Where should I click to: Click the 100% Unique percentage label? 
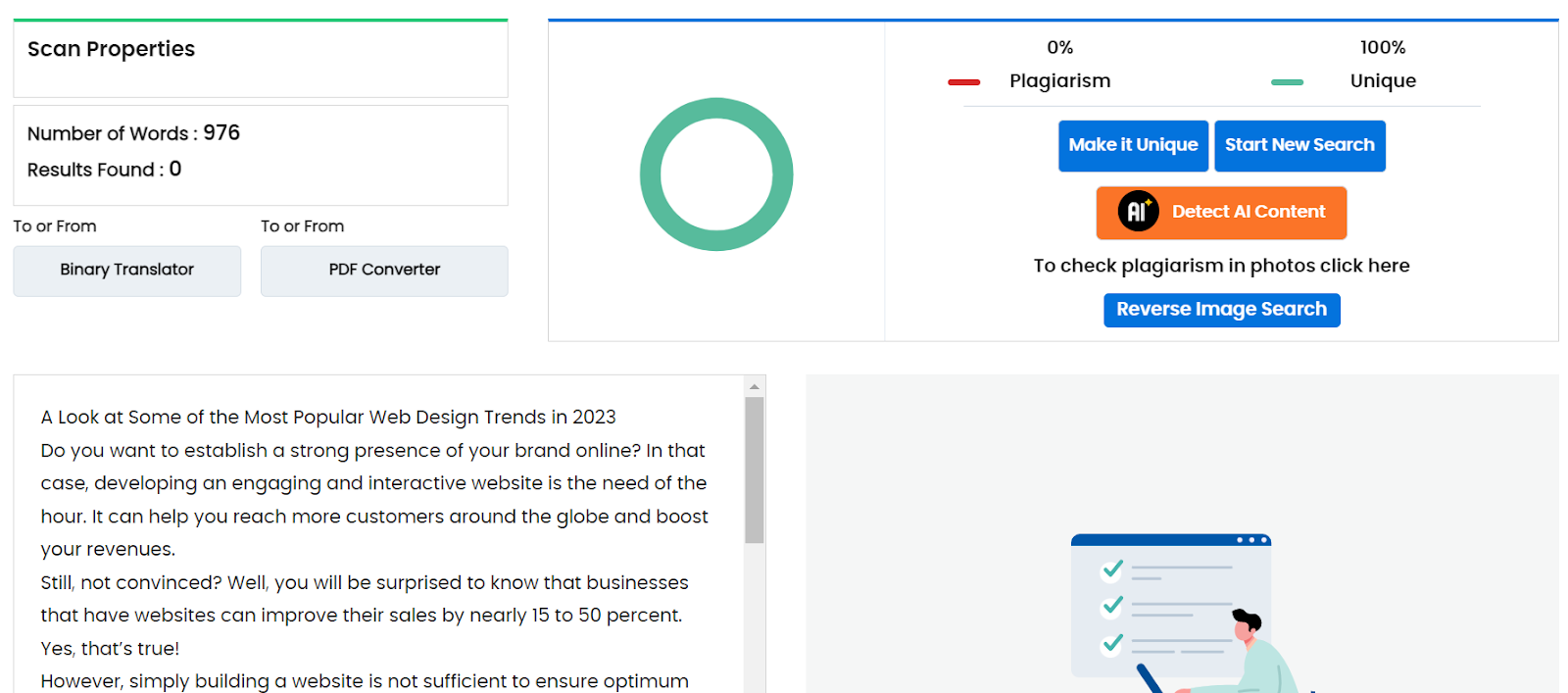1382,47
